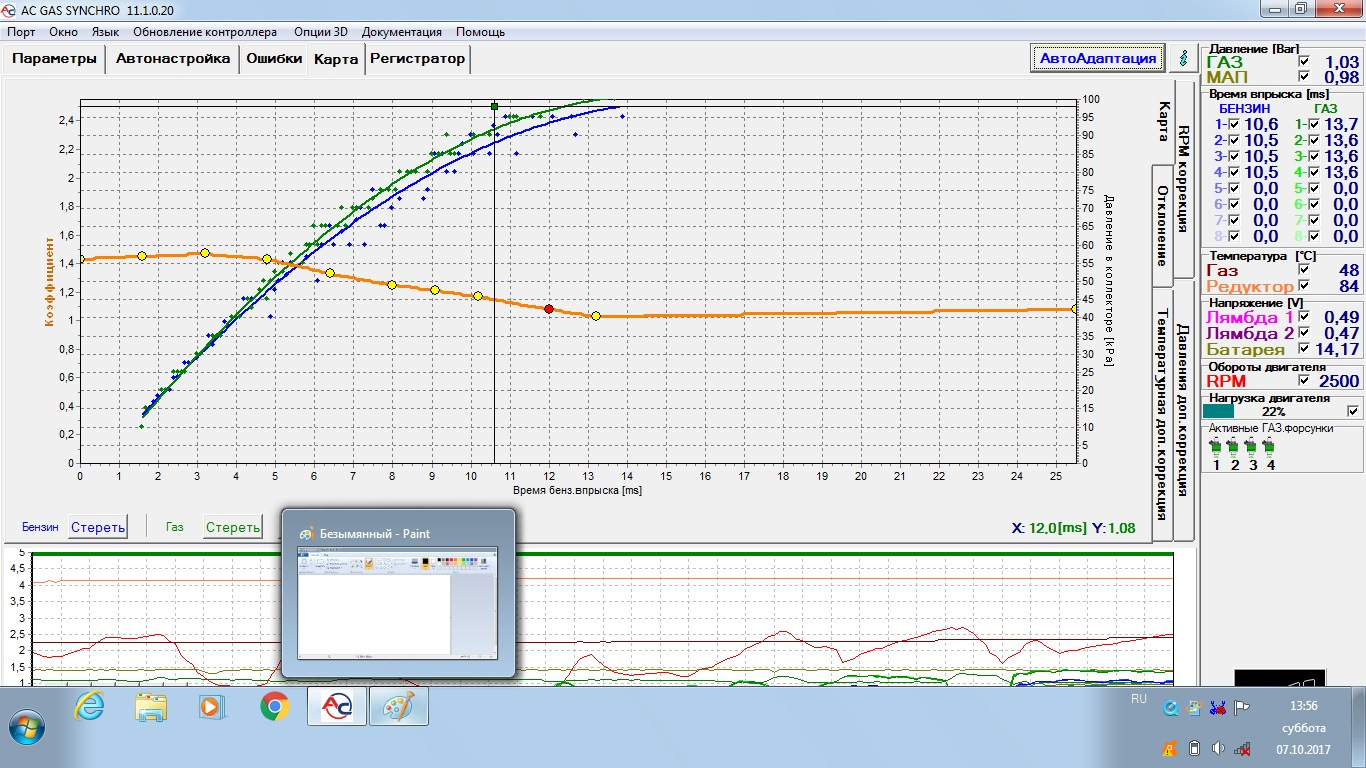Switch to the Автонастройка tab

coord(172,59)
